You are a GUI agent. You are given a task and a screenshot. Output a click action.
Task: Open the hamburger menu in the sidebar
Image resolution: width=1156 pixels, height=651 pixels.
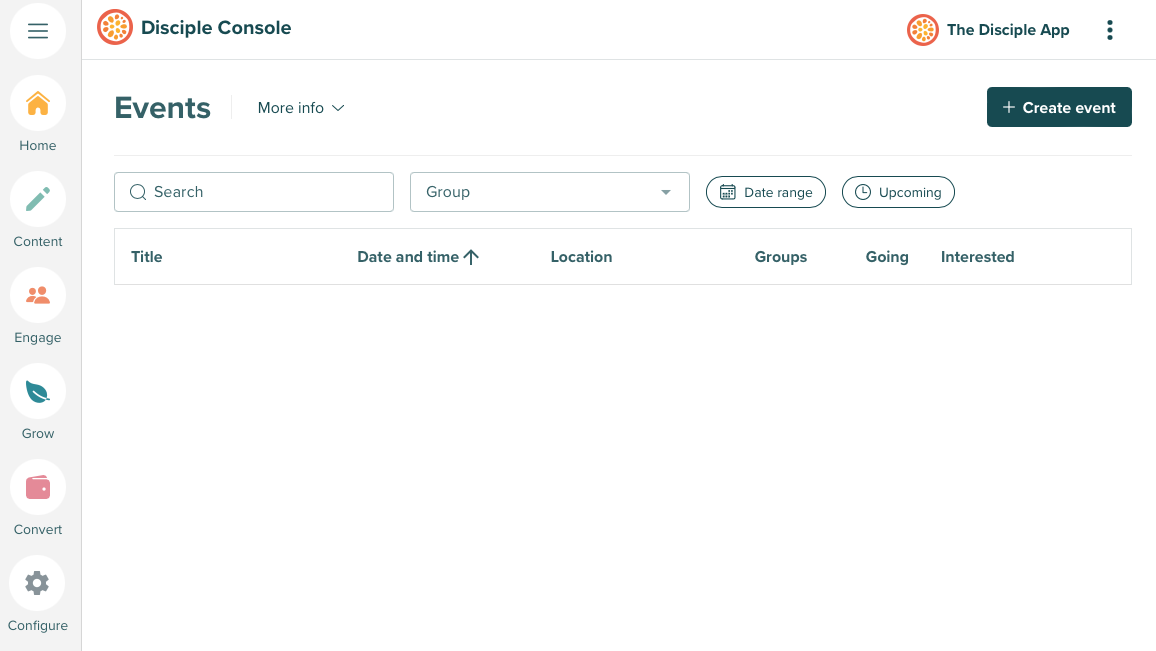(38, 31)
